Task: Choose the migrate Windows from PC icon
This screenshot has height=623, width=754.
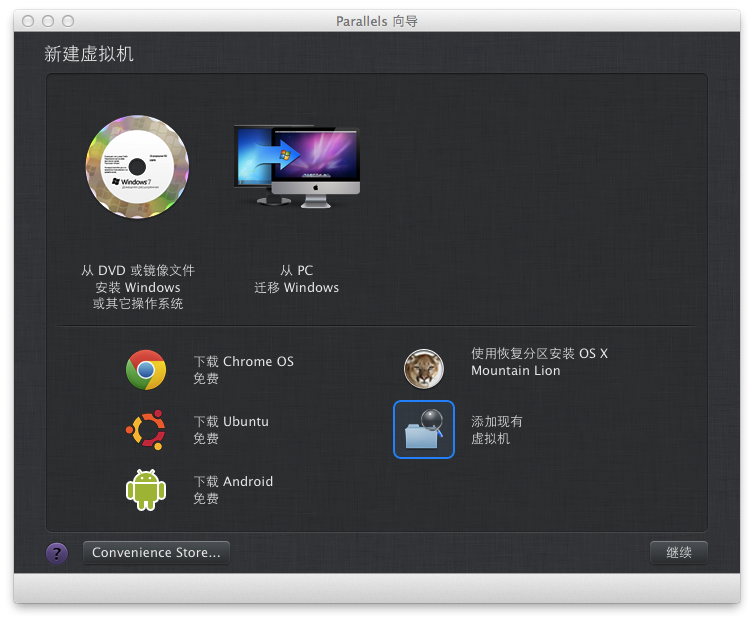Action: (x=297, y=166)
